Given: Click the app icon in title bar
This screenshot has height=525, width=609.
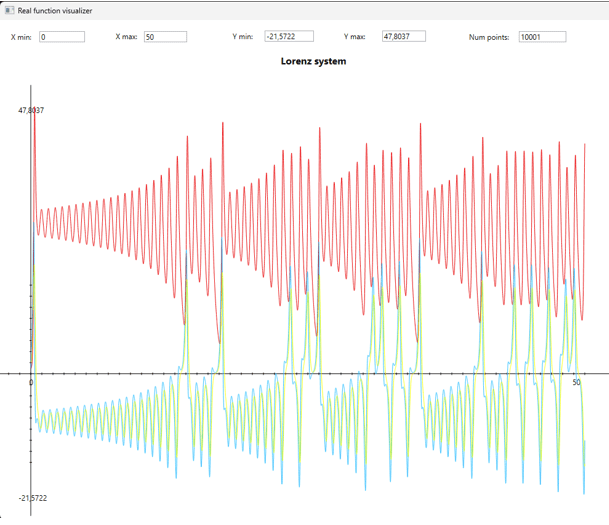Looking at the screenshot, I should (8, 8).
